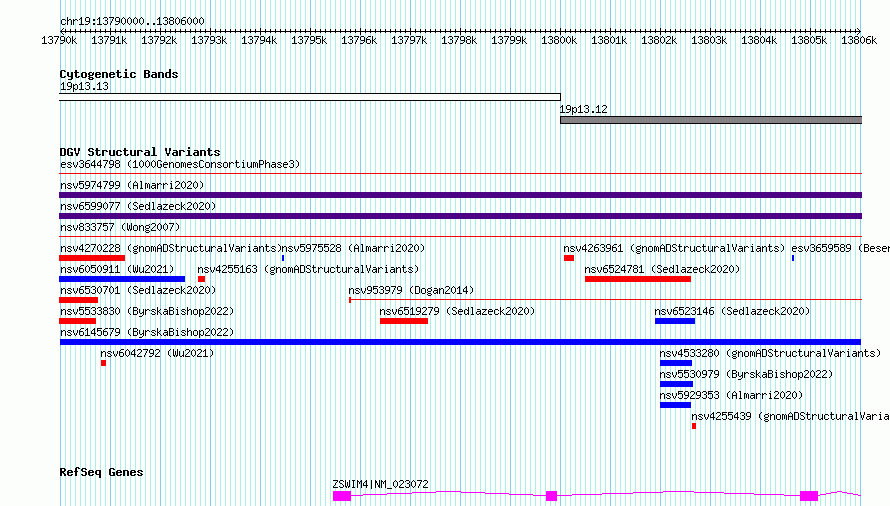Open esv3659589 variant label
The width and height of the screenshot is (890, 506).
pyautogui.click(x=840, y=248)
